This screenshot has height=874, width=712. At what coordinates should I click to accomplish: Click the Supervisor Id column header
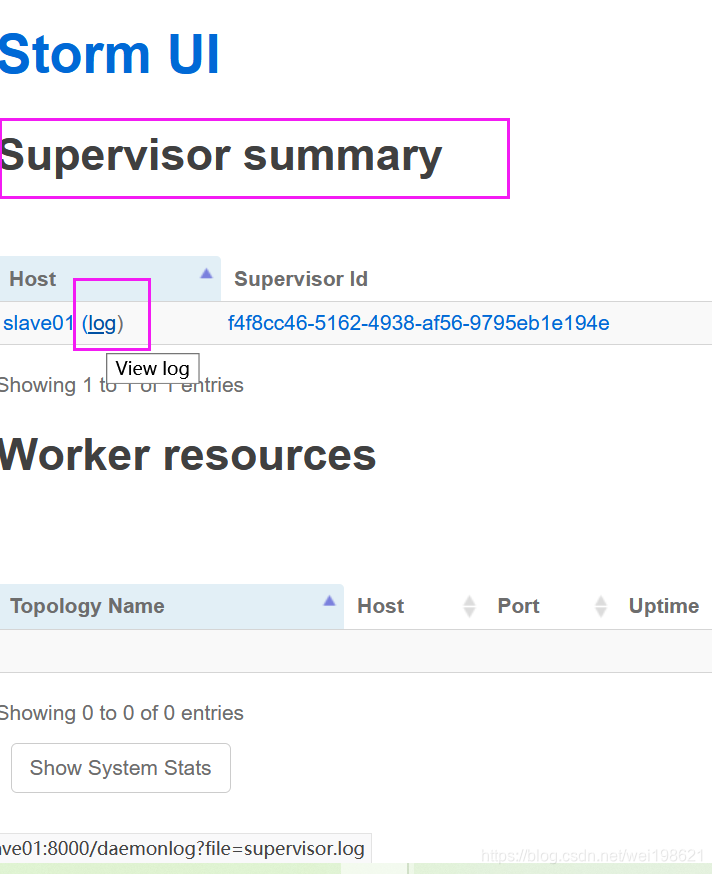[301, 279]
